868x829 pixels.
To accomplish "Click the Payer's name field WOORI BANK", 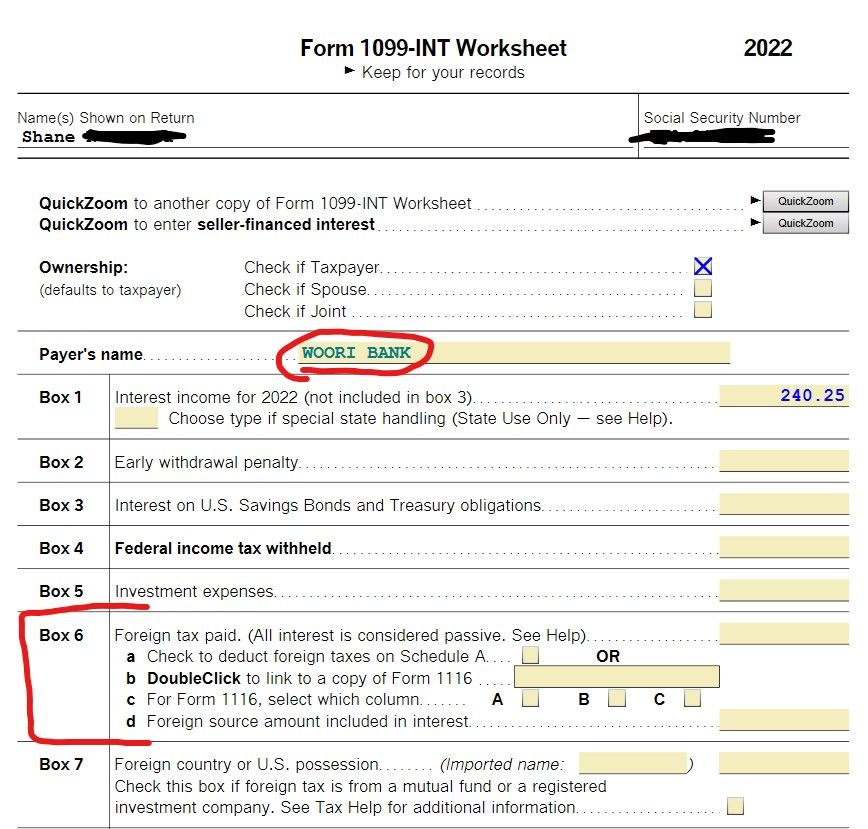I will [514, 353].
